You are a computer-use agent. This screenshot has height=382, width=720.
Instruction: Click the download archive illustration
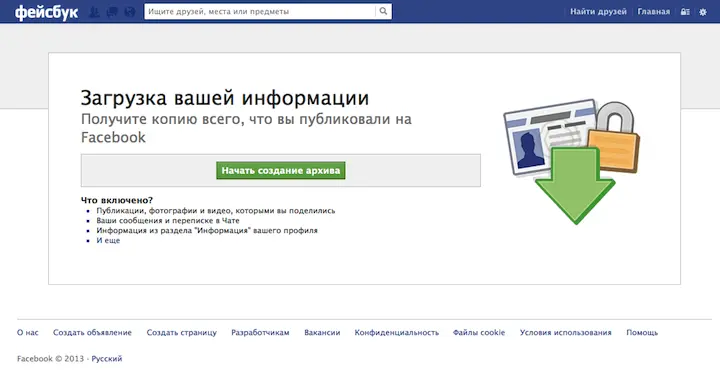pyautogui.click(x=572, y=161)
